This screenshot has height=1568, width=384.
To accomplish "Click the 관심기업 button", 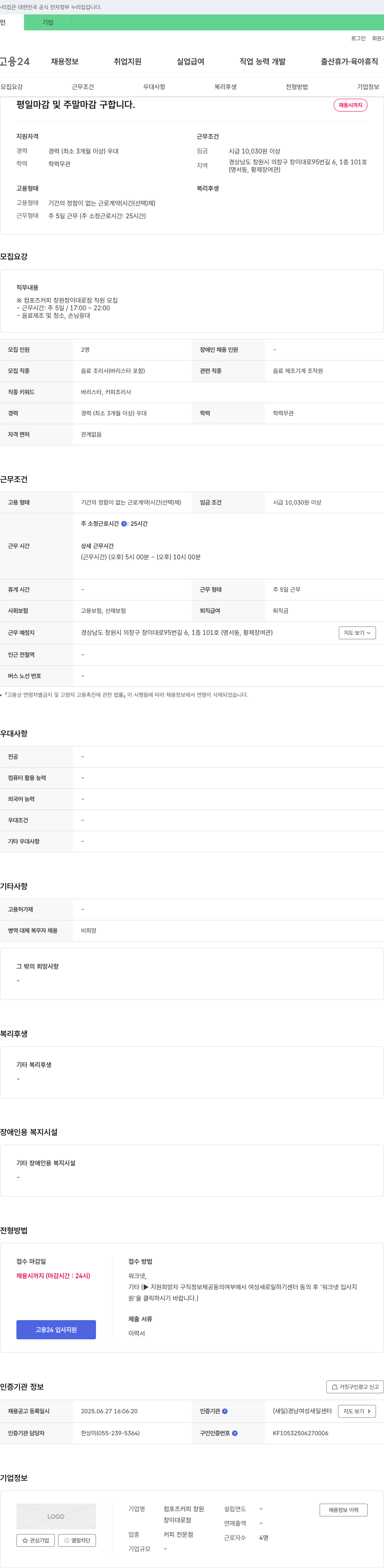I will click(35, 1540).
